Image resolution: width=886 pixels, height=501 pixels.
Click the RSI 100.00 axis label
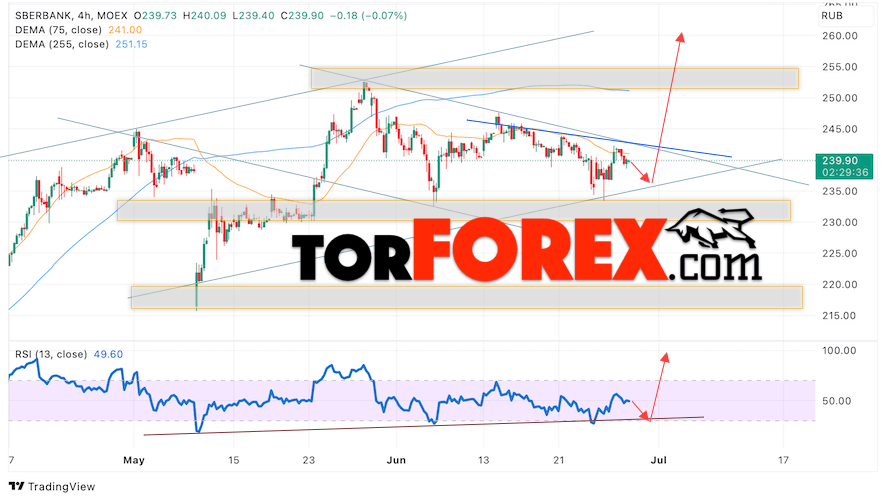(839, 350)
